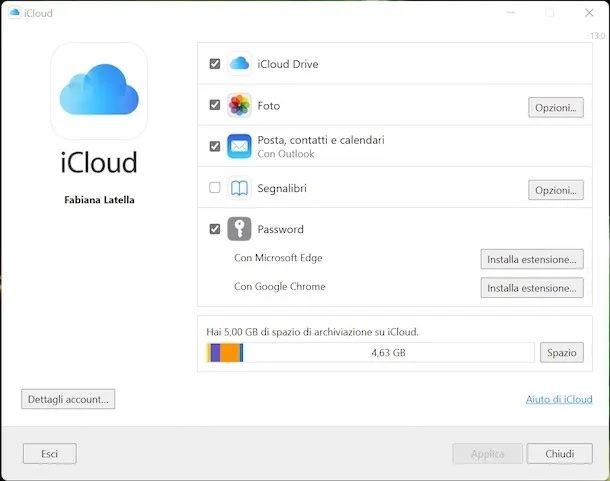Click the 'Segnalibri' label text
Image resolution: width=610 pixels, height=481 pixels.
282,188
